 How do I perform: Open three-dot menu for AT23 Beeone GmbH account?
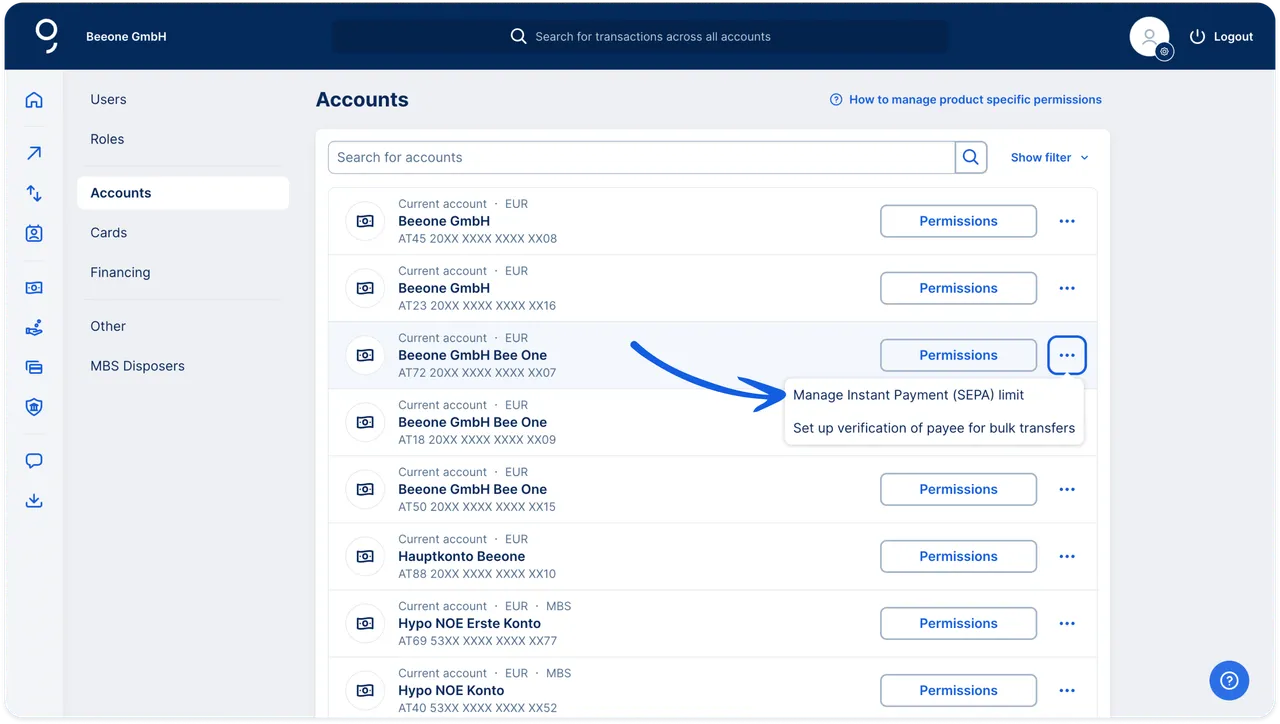pos(1067,288)
